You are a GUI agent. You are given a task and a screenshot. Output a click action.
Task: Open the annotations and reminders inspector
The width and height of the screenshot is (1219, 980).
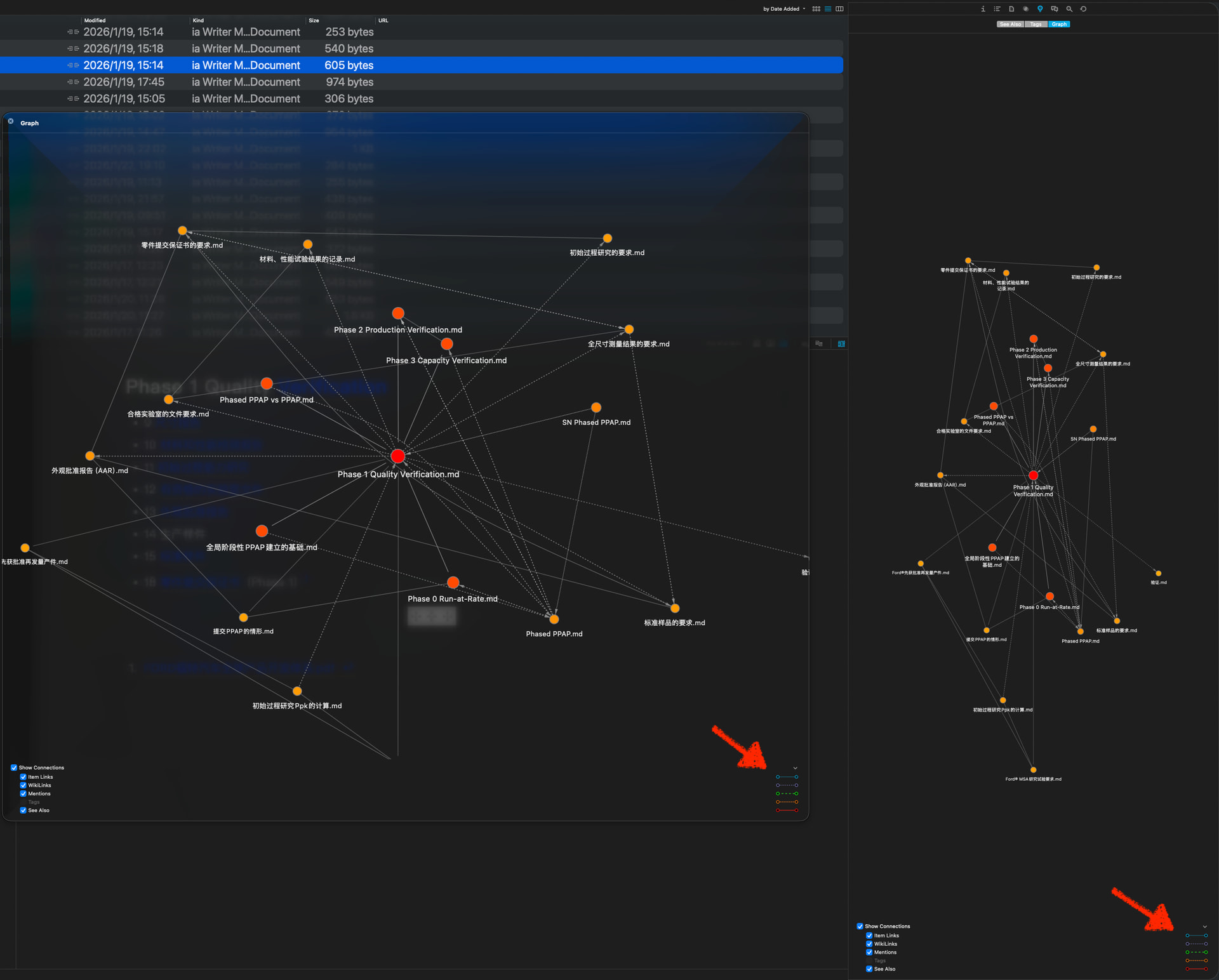[1055, 9]
